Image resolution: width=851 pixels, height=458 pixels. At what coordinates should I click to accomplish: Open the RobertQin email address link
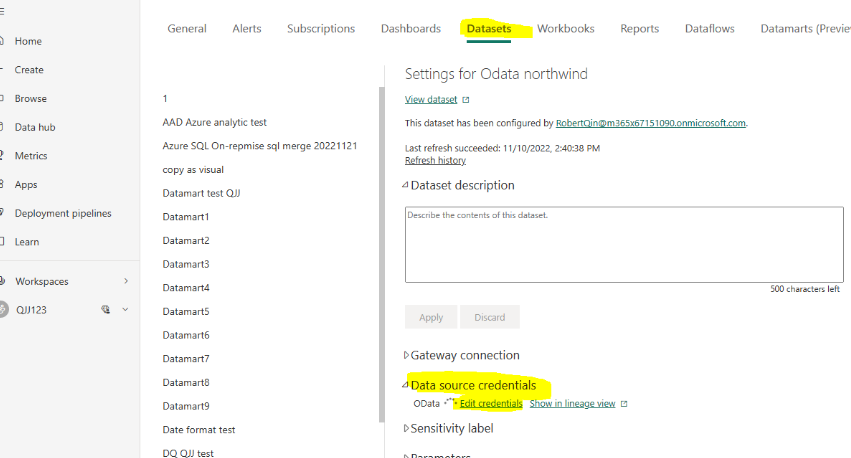click(651, 123)
